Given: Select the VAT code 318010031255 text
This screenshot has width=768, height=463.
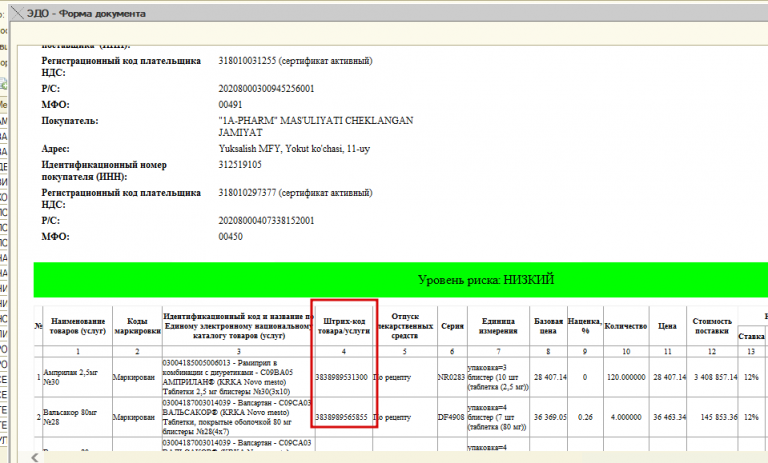Looking at the screenshot, I should [247, 61].
